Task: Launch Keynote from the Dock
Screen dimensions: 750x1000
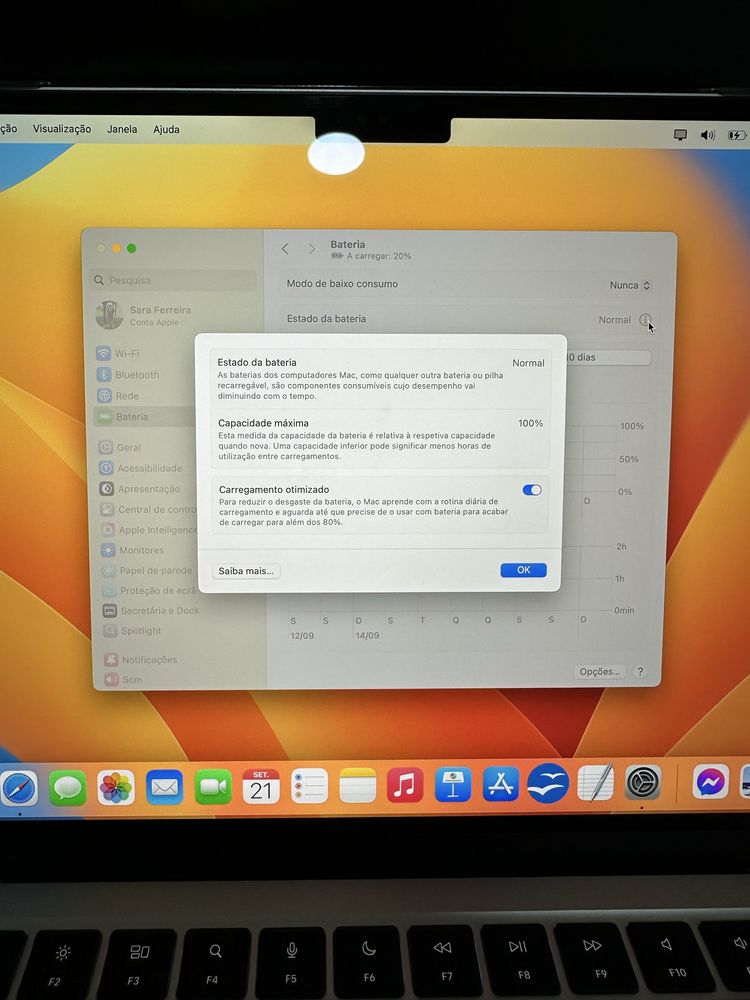Action: click(x=453, y=784)
